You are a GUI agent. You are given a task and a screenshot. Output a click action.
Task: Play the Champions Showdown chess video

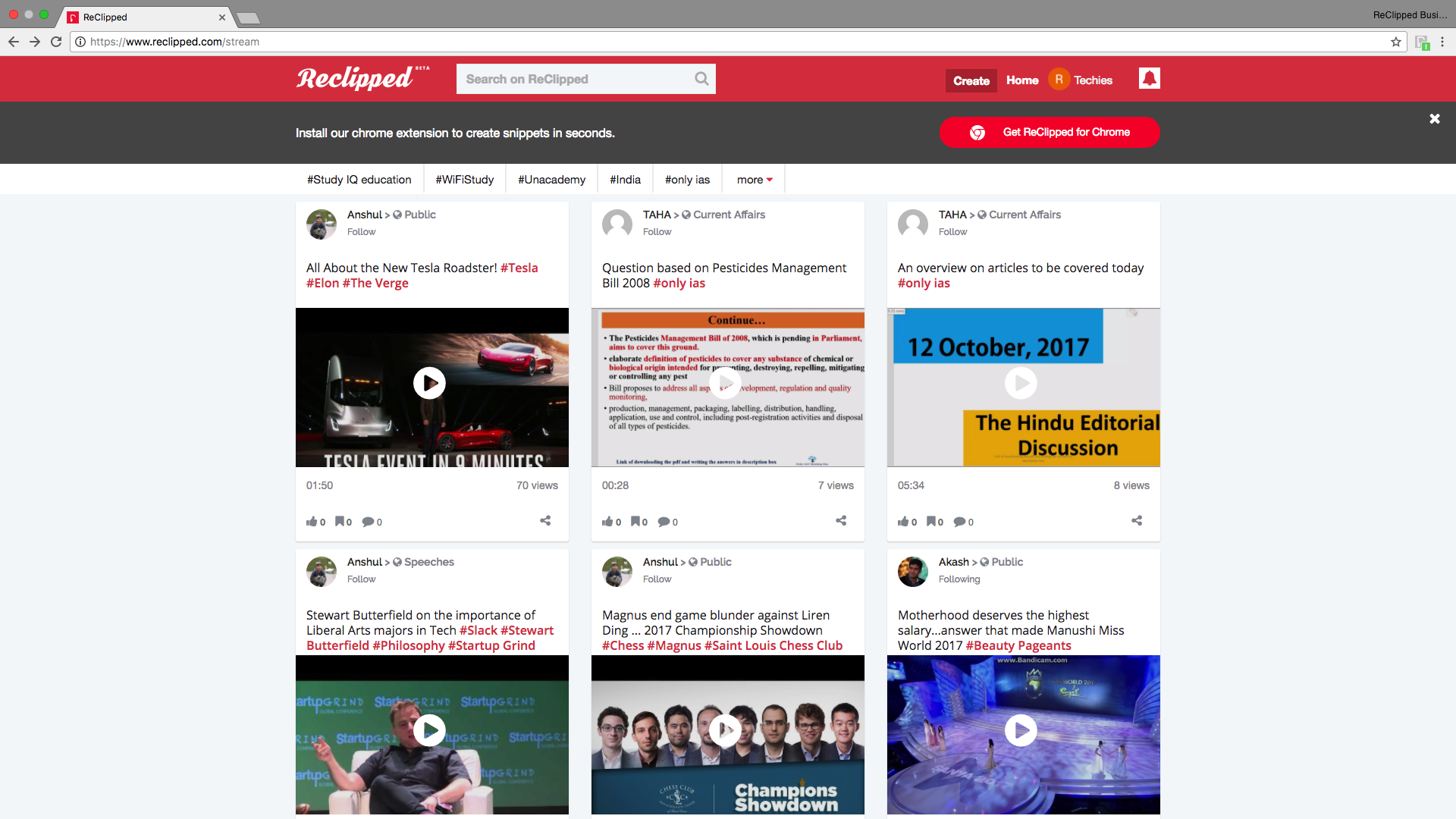[725, 730]
